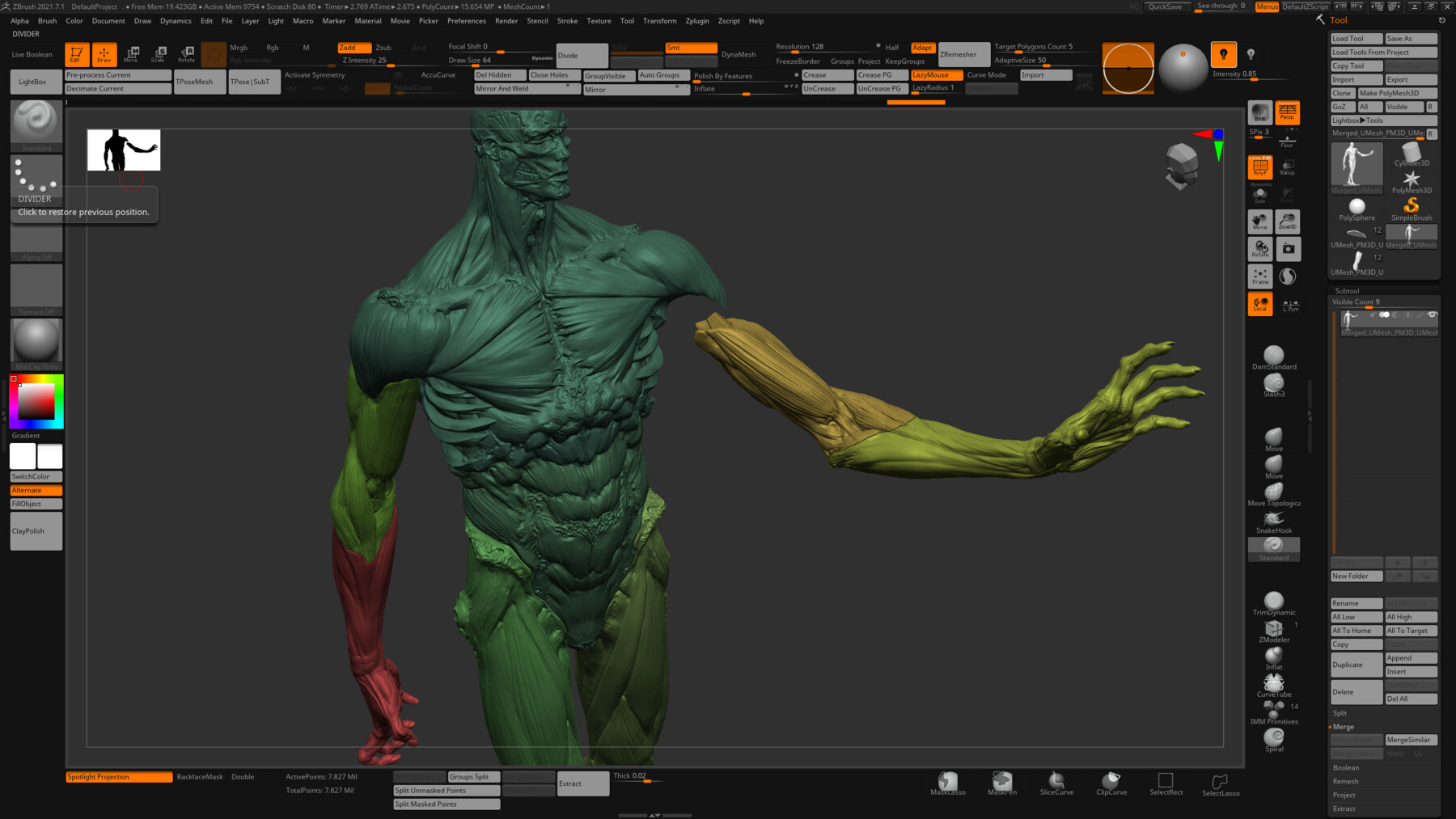The width and height of the screenshot is (1456, 819).
Task: Turn off PolyF wireframe display
Action: coord(1259,166)
